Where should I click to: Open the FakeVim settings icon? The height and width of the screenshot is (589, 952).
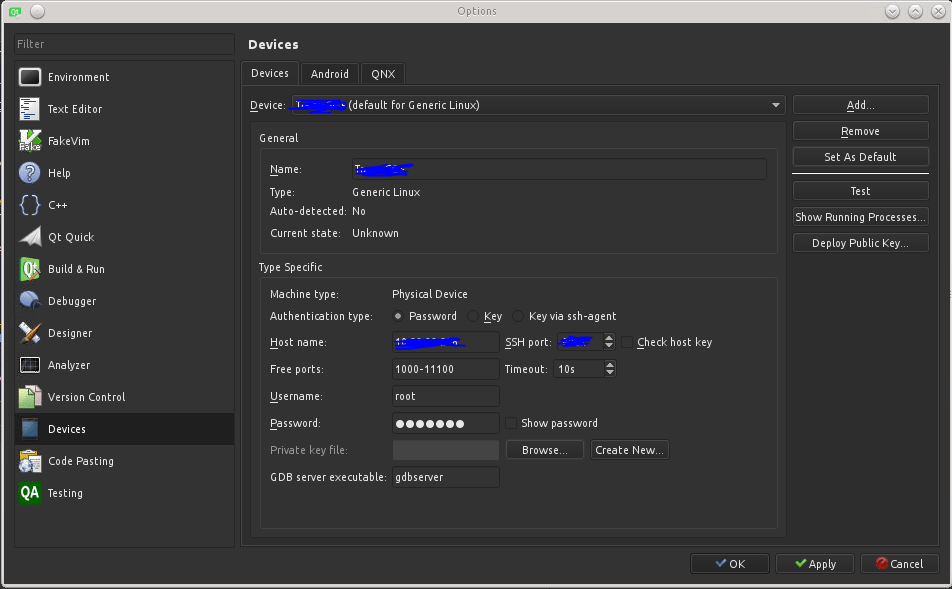coord(30,141)
